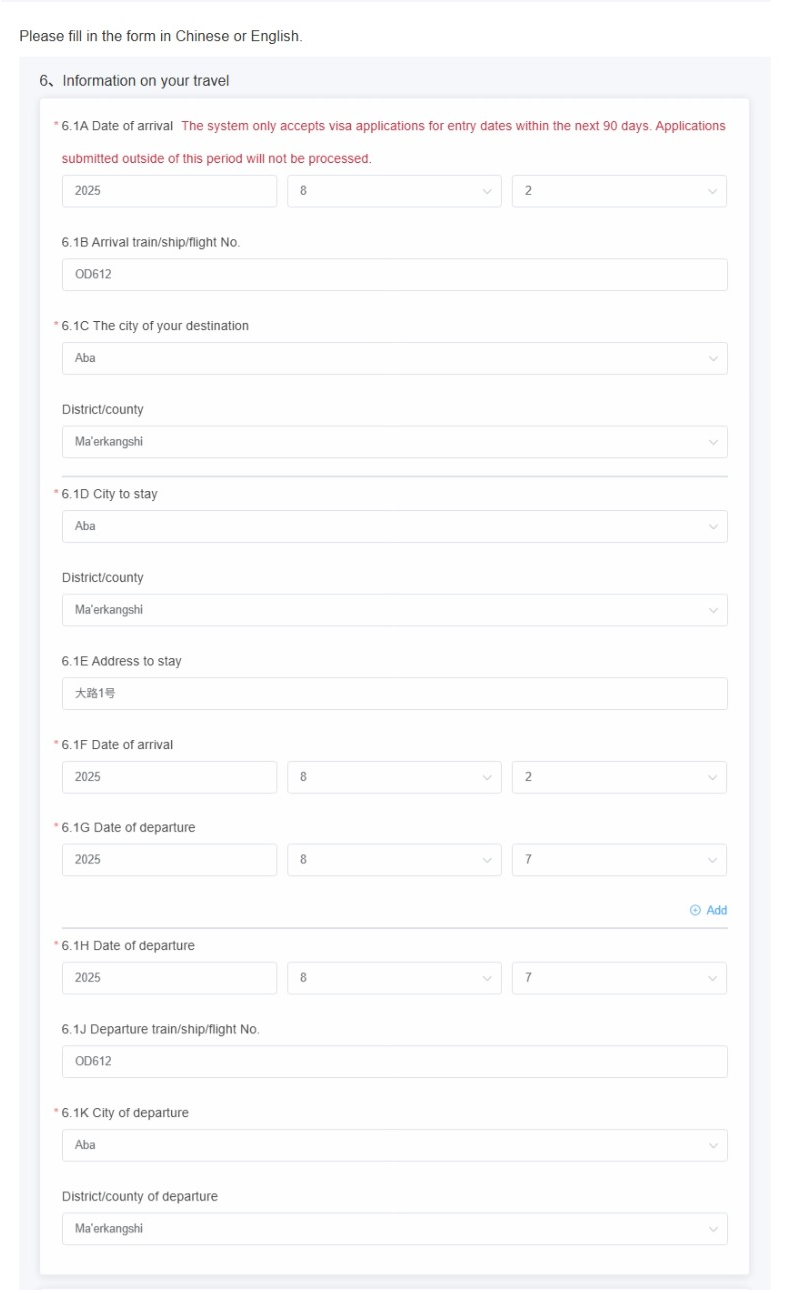
Task: Expand District/county dropdown under destination city
Action: click(394, 442)
